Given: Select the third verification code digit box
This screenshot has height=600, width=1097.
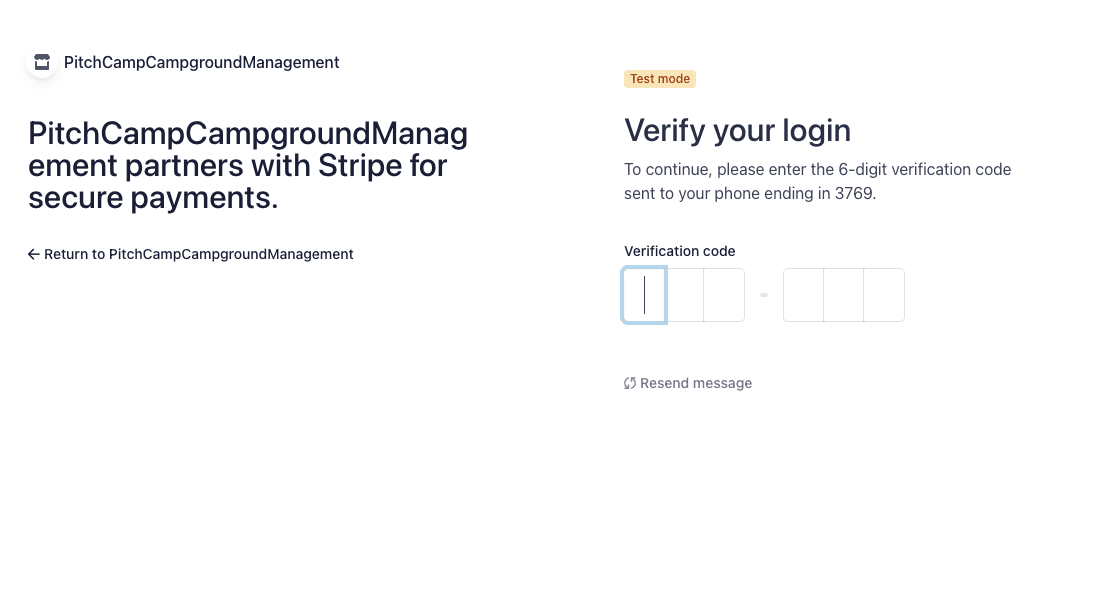Looking at the screenshot, I should pos(724,295).
